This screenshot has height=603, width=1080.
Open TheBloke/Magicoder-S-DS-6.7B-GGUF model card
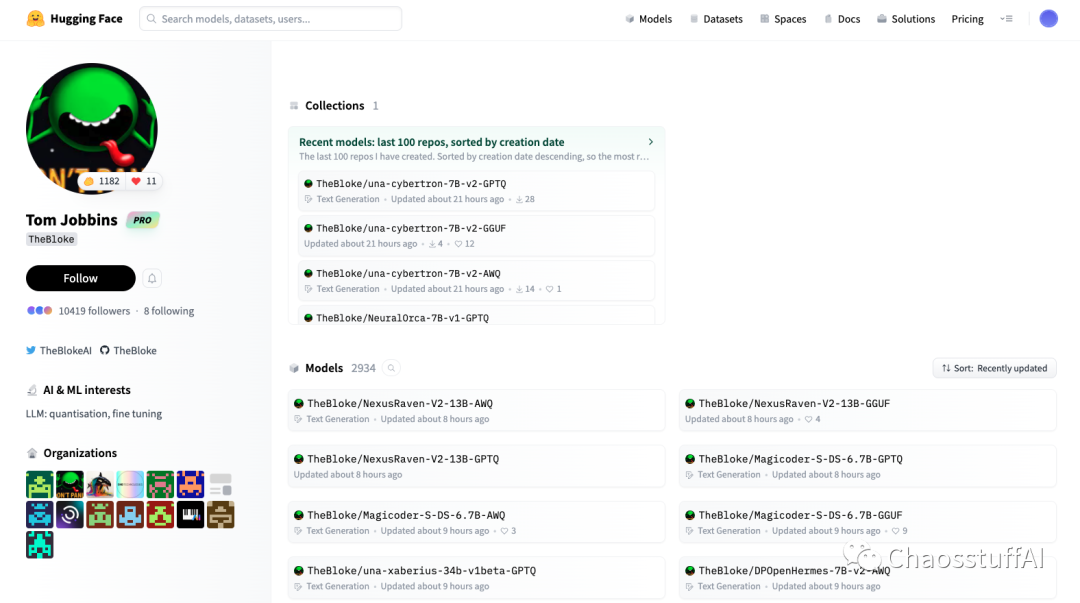[x=868, y=522]
